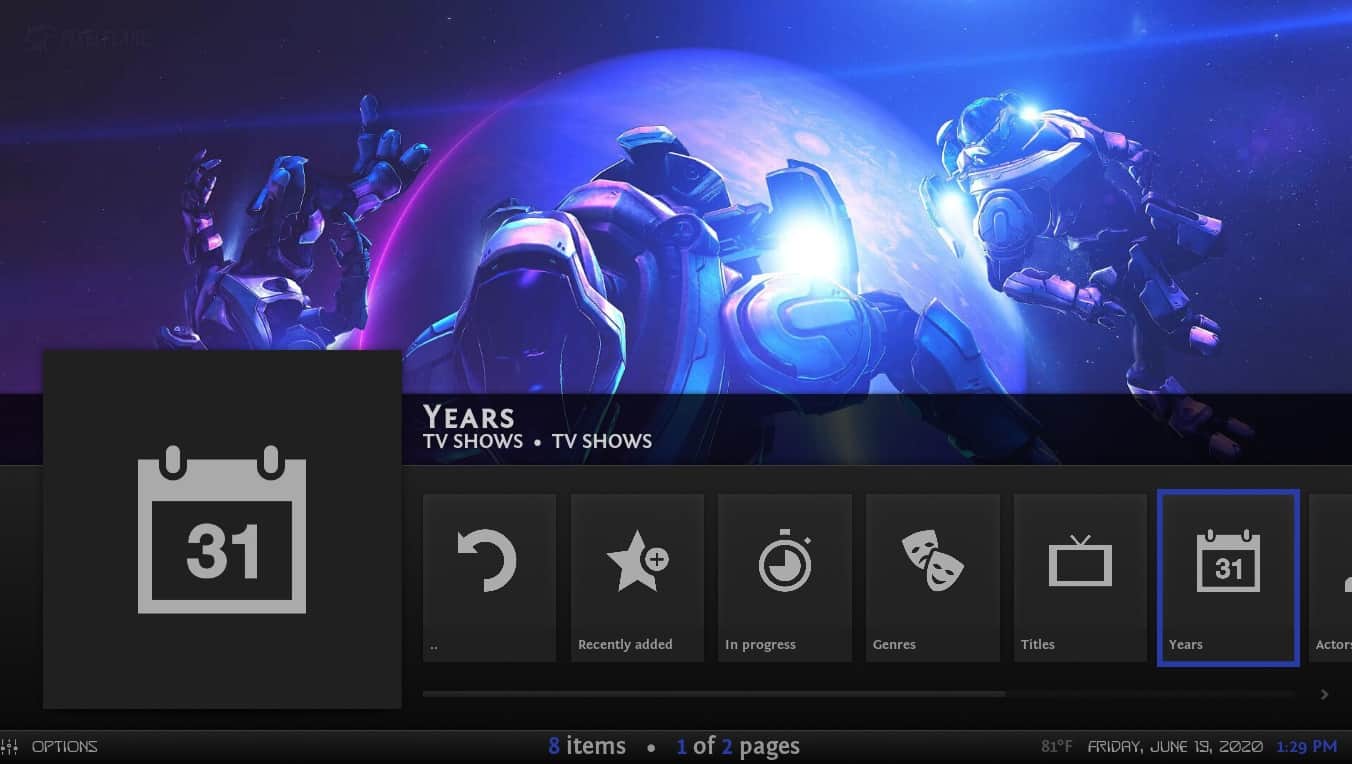Select the Years calendar tile
The image size is (1352, 764).
tap(1228, 577)
